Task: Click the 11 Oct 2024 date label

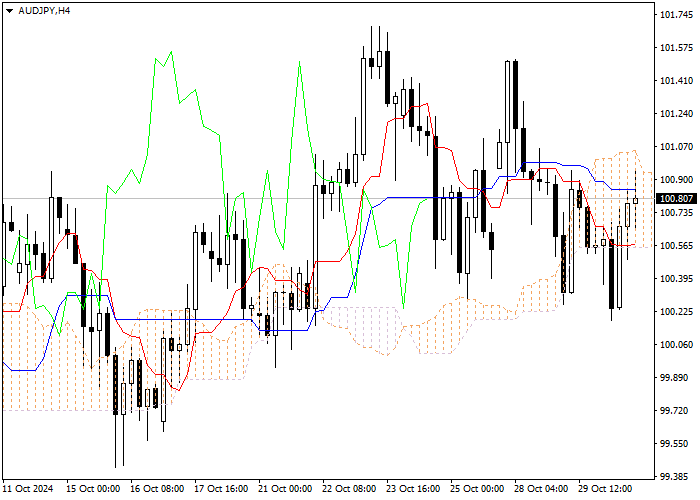Action: click(28, 489)
